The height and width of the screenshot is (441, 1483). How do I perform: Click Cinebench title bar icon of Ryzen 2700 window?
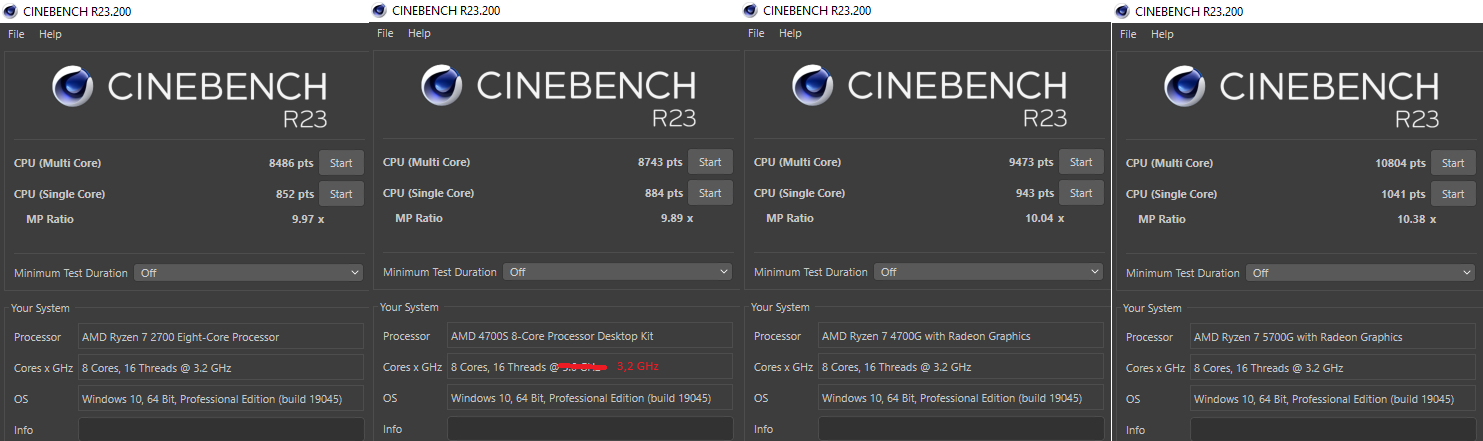coord(10,11)
